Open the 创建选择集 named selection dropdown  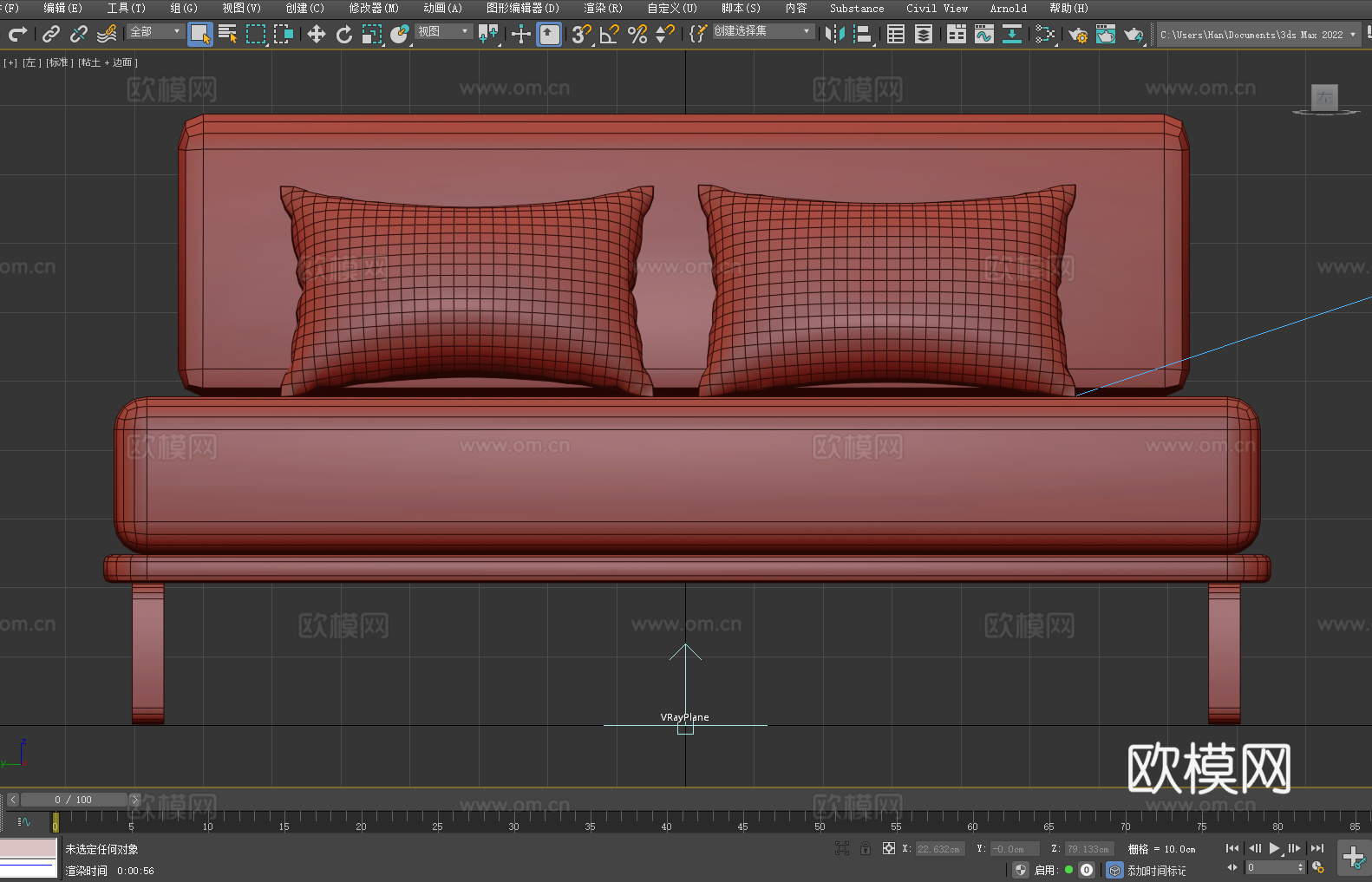[762, 31]
